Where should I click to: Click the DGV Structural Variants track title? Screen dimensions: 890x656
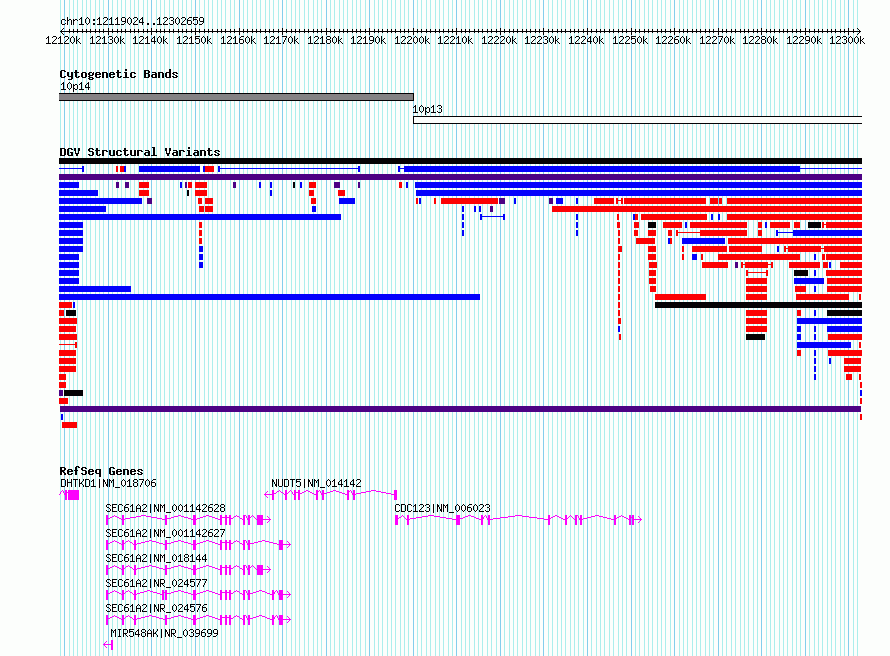(x=140, y=152)
